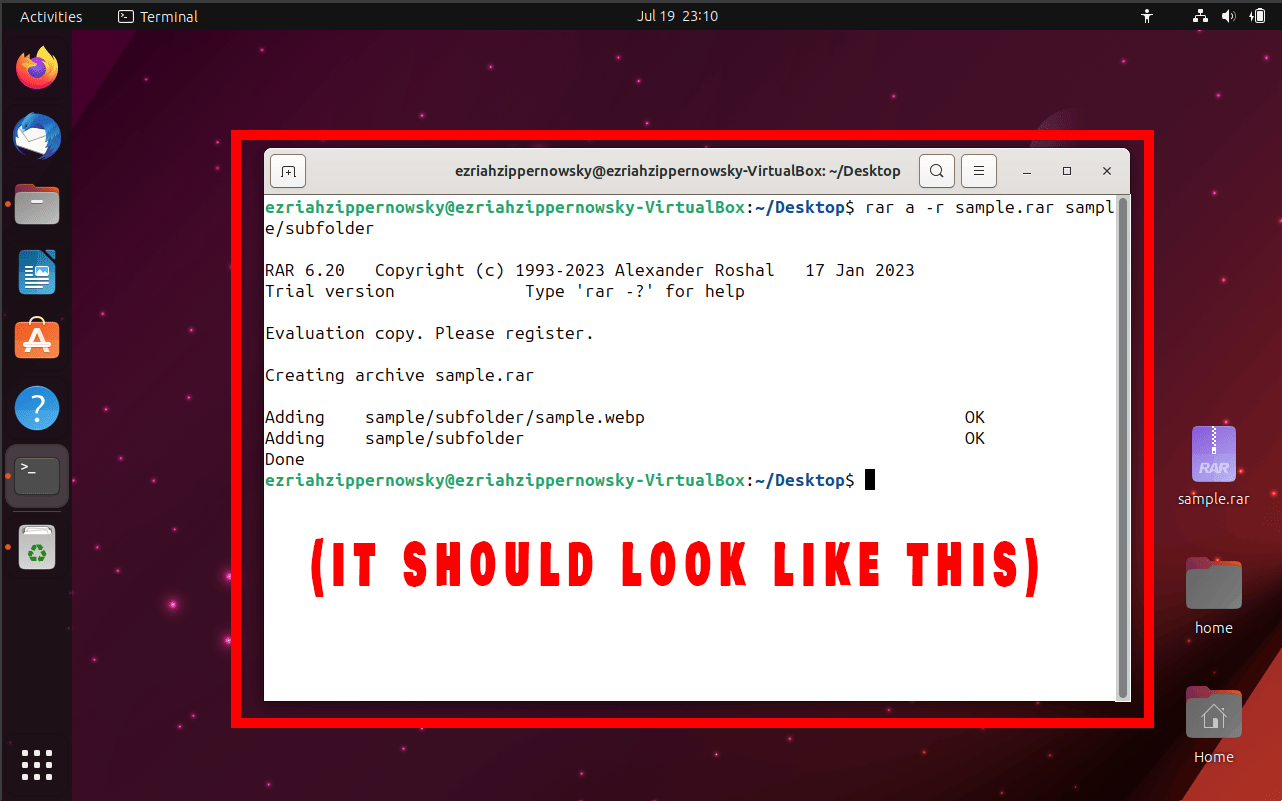Click the volume control in the top bar
This screenshot has height=801, width=1282.
tap(1228, 16)
